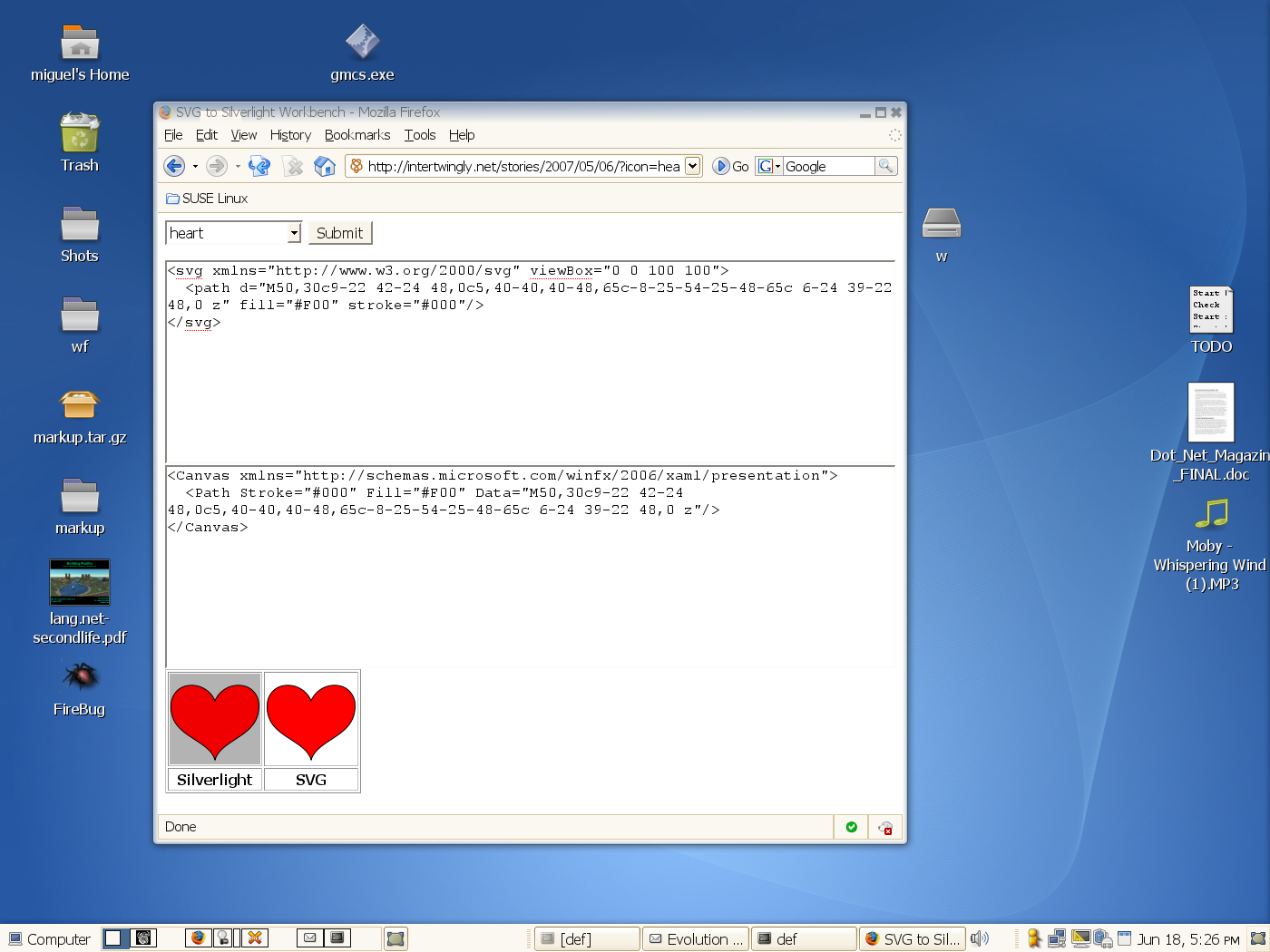The height and width of the screenshot is (952, 1270).
Task: Open the Help menu
Action: pos(462,135)
